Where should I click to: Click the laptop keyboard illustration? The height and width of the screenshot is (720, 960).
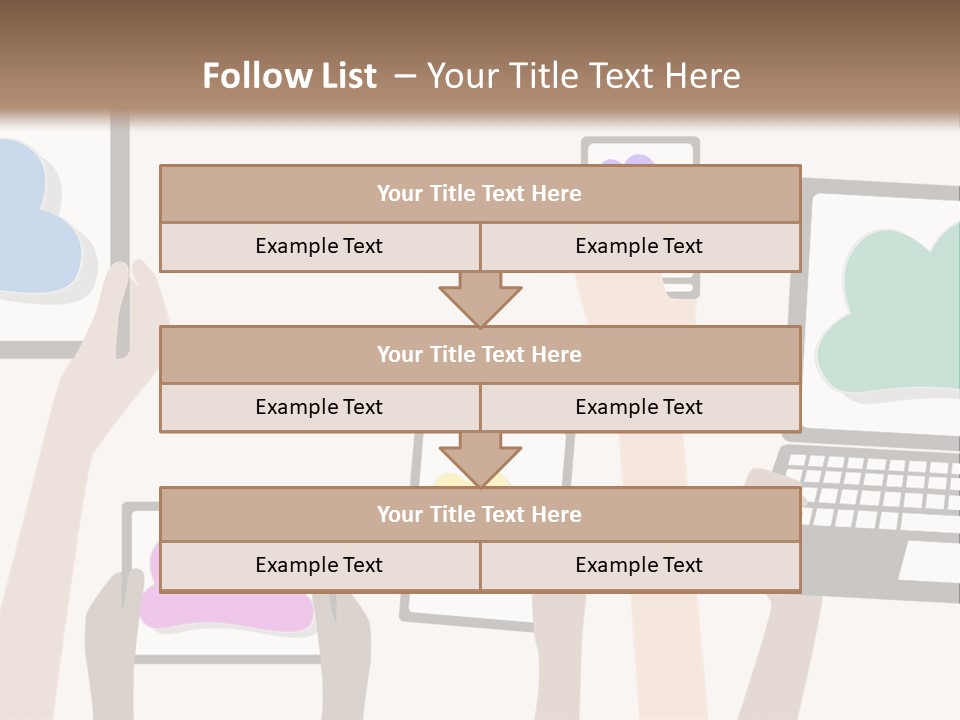click(870, 490)
